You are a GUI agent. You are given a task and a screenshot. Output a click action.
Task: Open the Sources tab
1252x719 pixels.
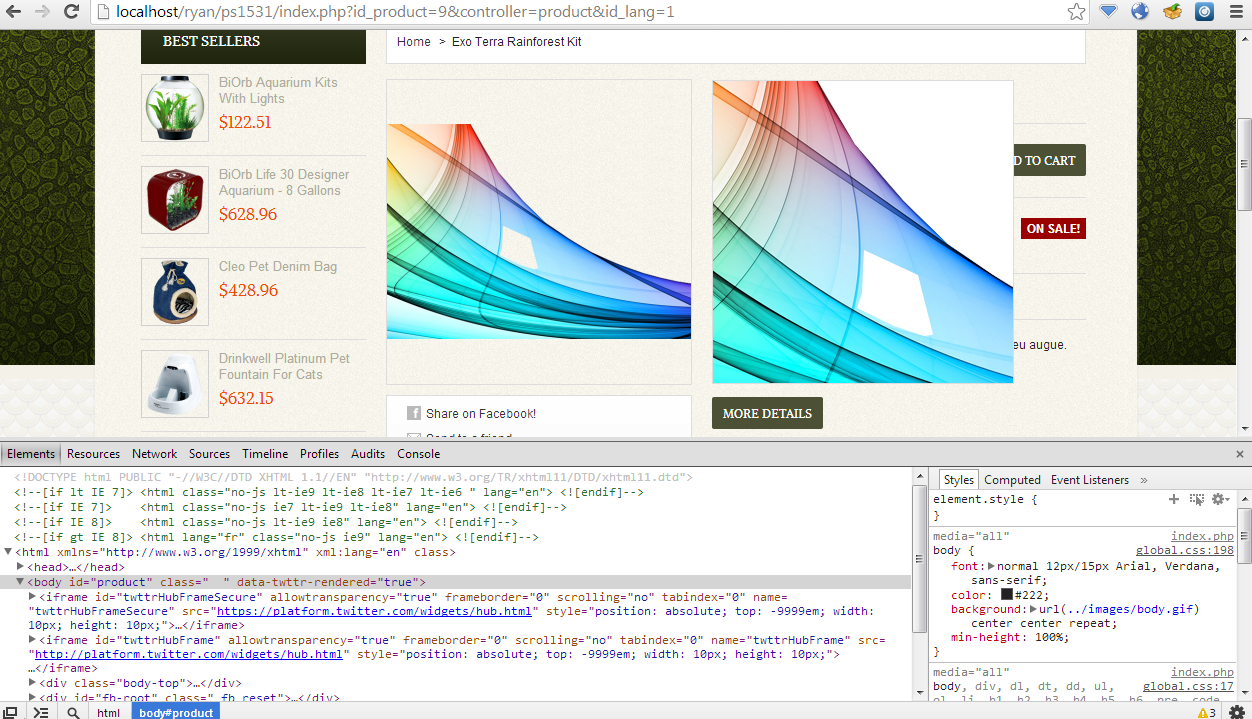click(209, 453)
